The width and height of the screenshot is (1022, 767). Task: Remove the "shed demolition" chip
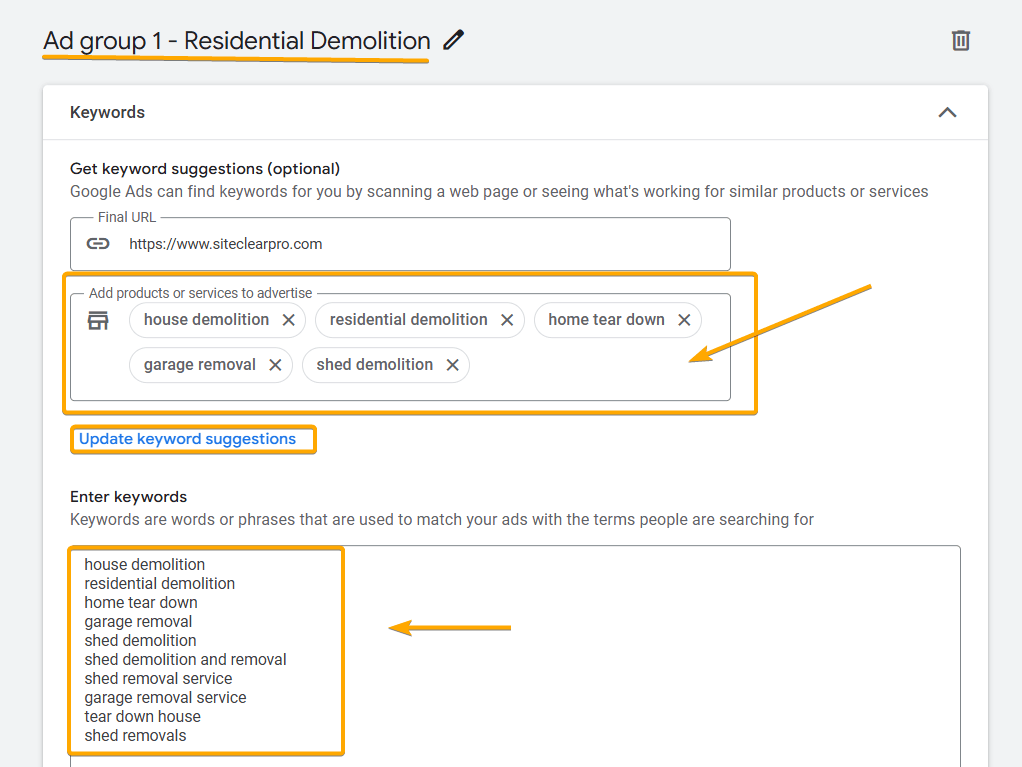(x=452, y=364)
